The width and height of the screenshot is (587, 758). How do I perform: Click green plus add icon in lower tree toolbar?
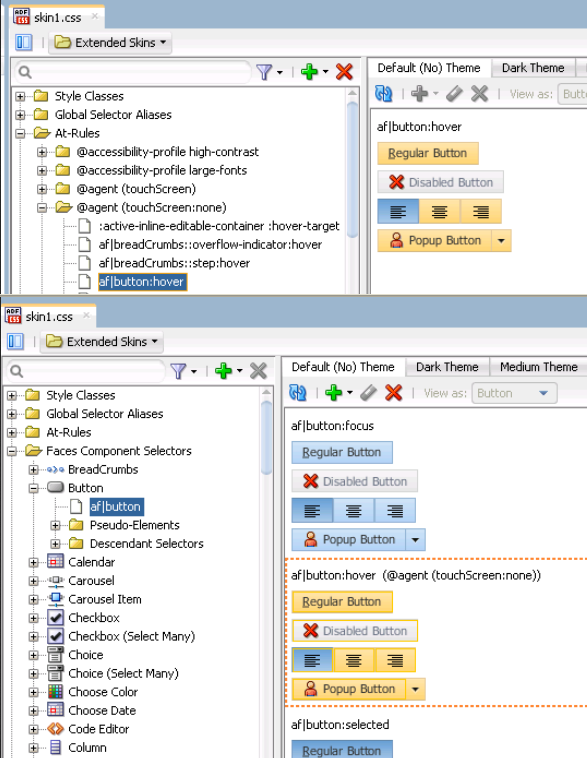point(223,371)
